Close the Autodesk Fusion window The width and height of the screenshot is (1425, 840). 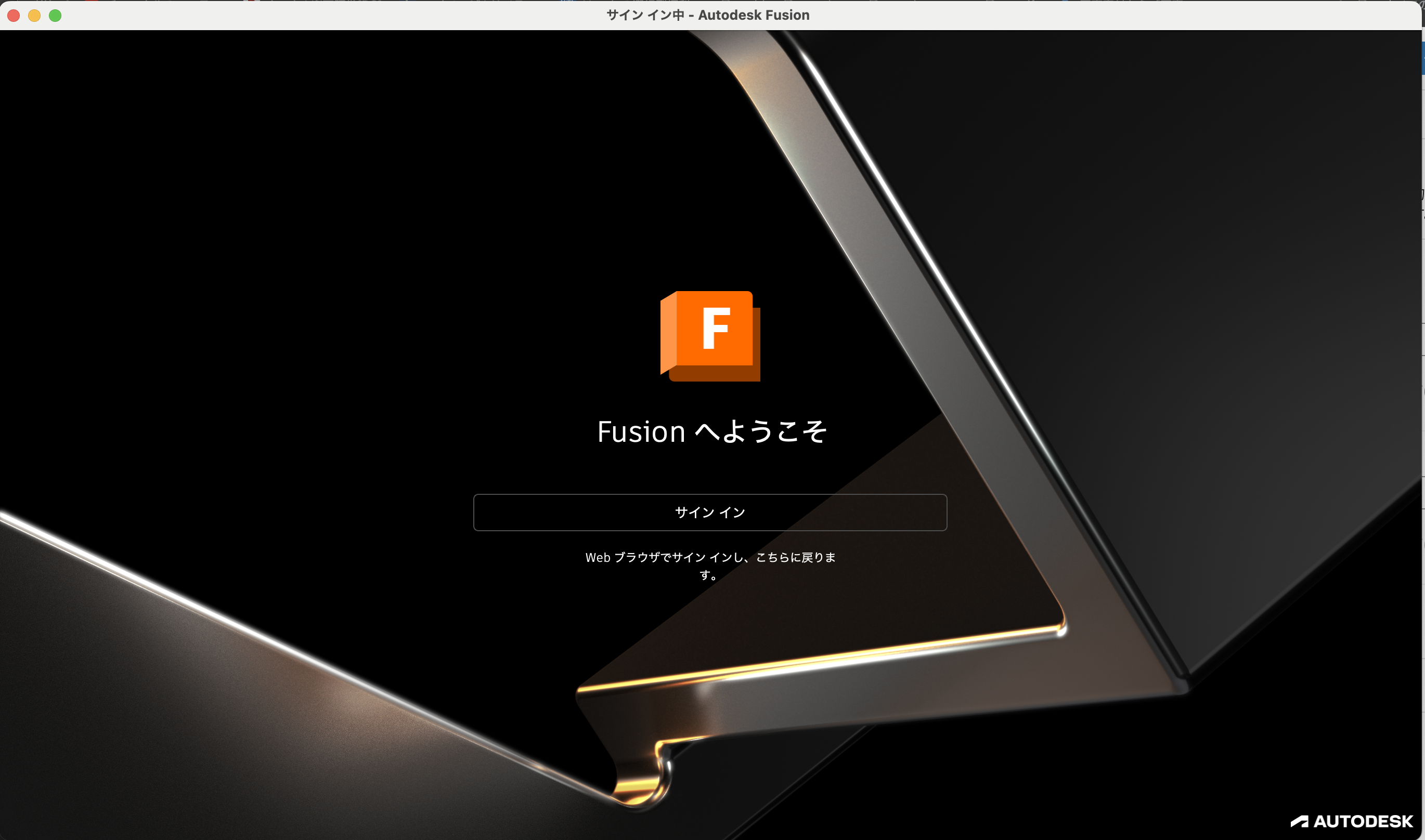pyautogui.click(x=14, y=15)
